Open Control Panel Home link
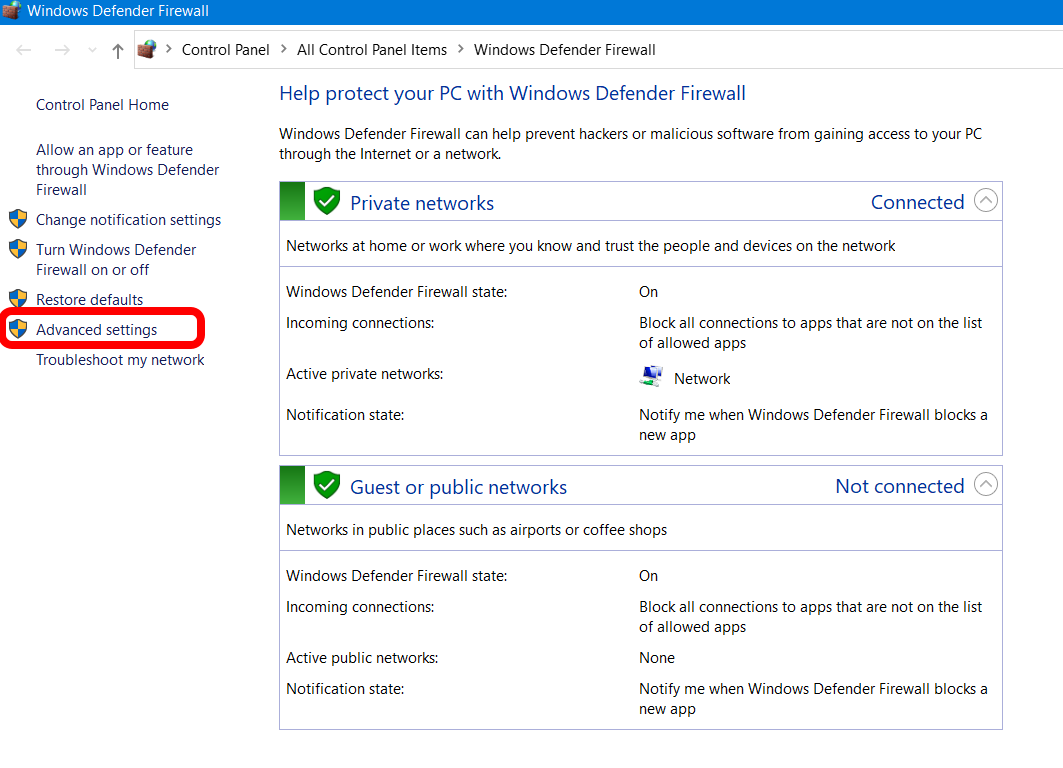The width and height of the screenshot is (1063, 768). click(x=102, y=105)
